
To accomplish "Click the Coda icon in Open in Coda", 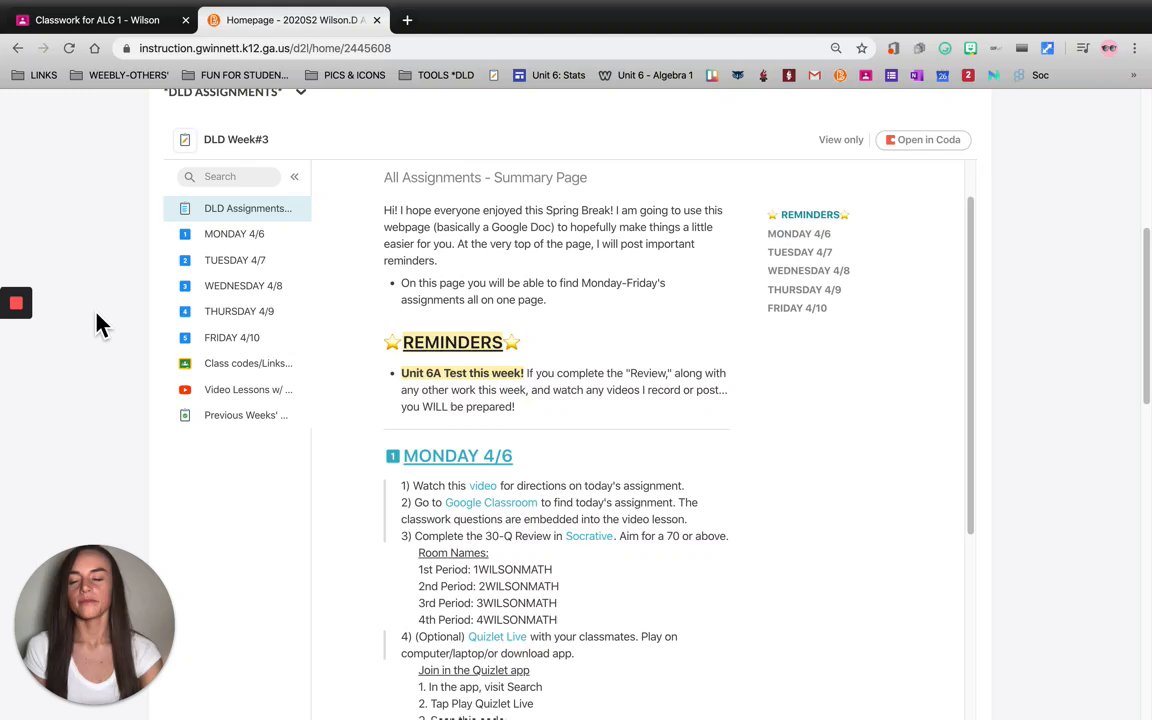I will tap(890, 140).
